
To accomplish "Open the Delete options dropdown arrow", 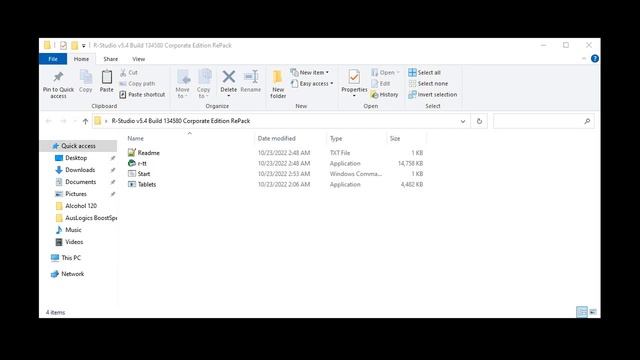I will click(229, 96).
